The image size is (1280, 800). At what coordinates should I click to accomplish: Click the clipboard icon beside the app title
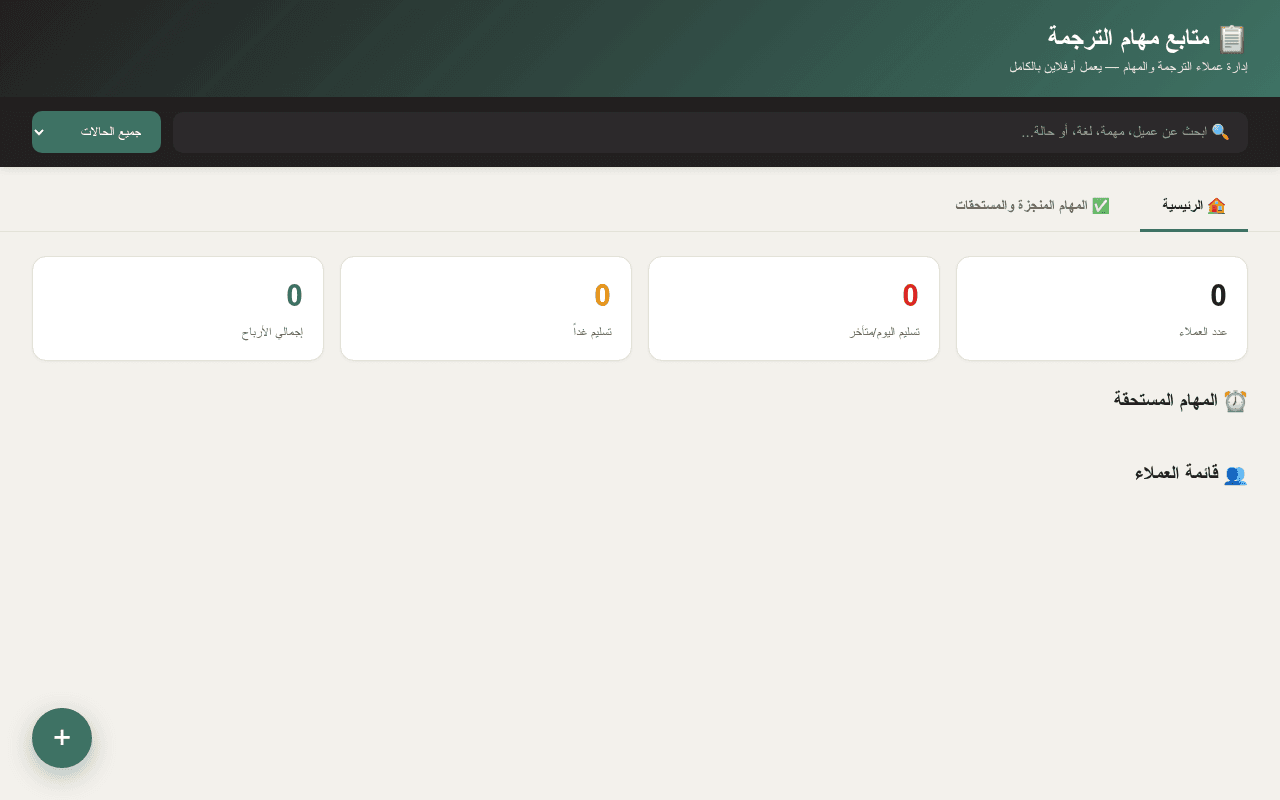click(1232, 39)
